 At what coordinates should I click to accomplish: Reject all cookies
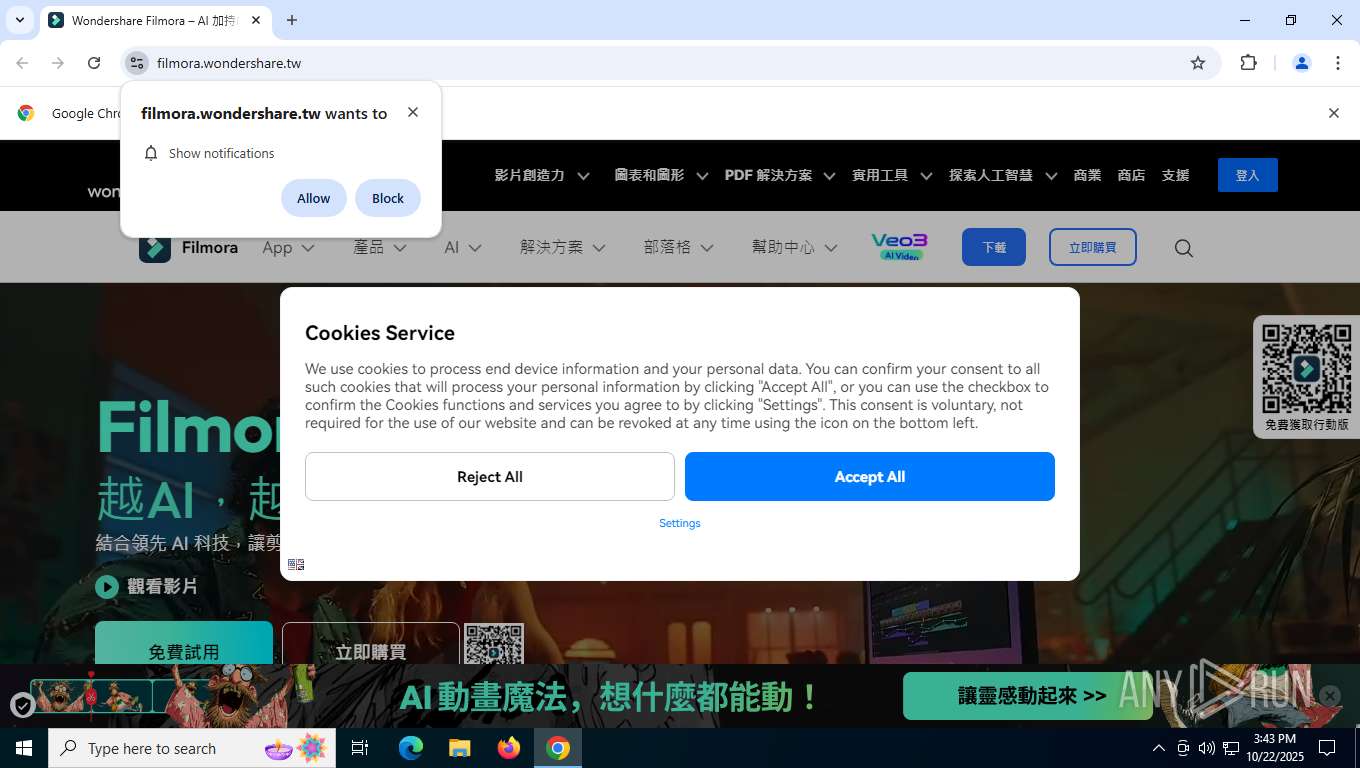[490, 476]
